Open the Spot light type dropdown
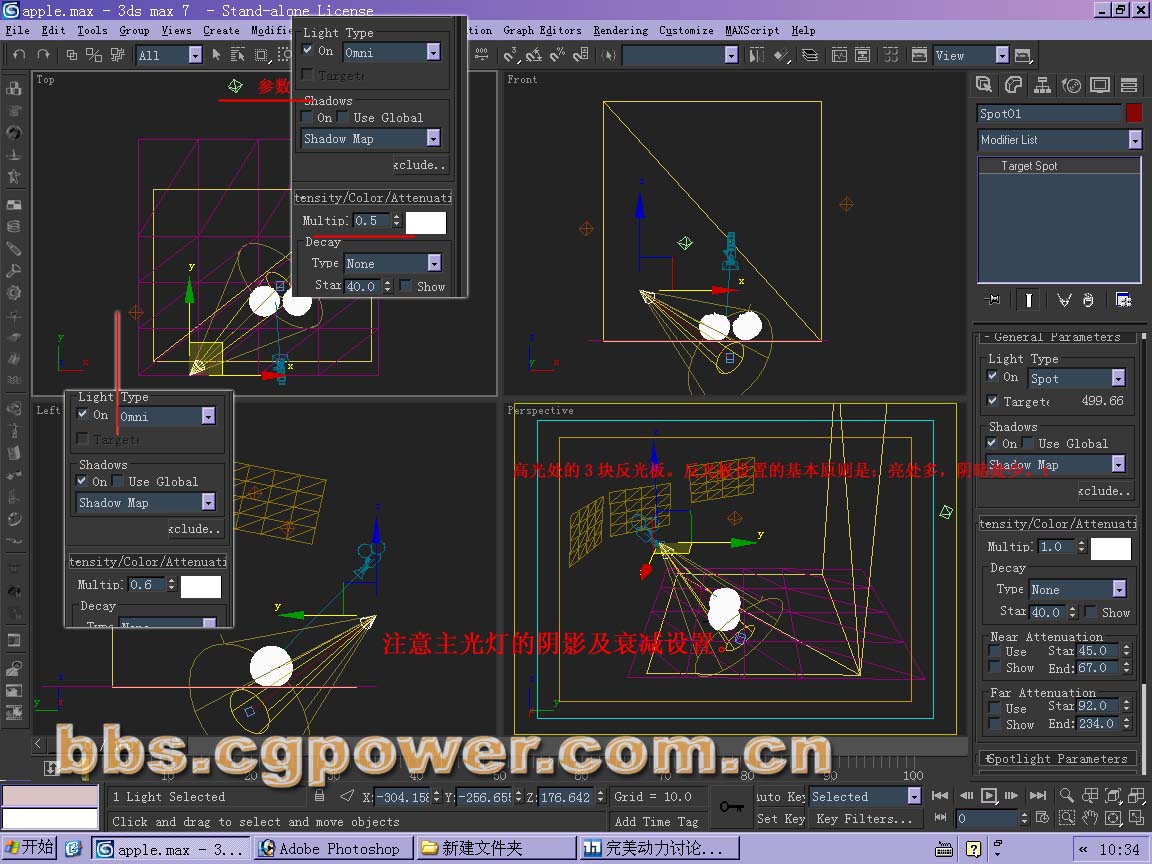1152x864 pixels. (1077, 378)
